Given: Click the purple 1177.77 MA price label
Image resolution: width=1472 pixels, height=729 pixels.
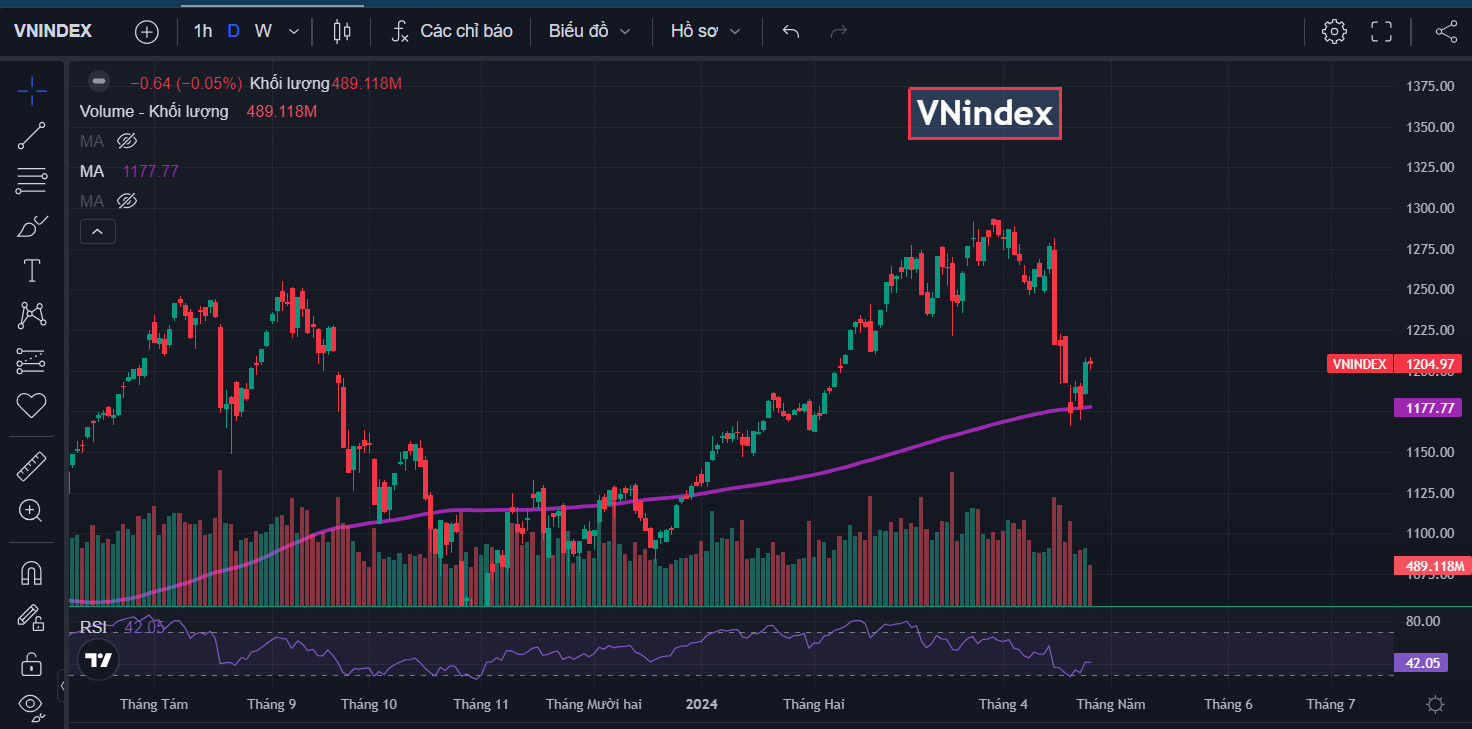Looking at the screenshot, I should (x=1427, y=408).
